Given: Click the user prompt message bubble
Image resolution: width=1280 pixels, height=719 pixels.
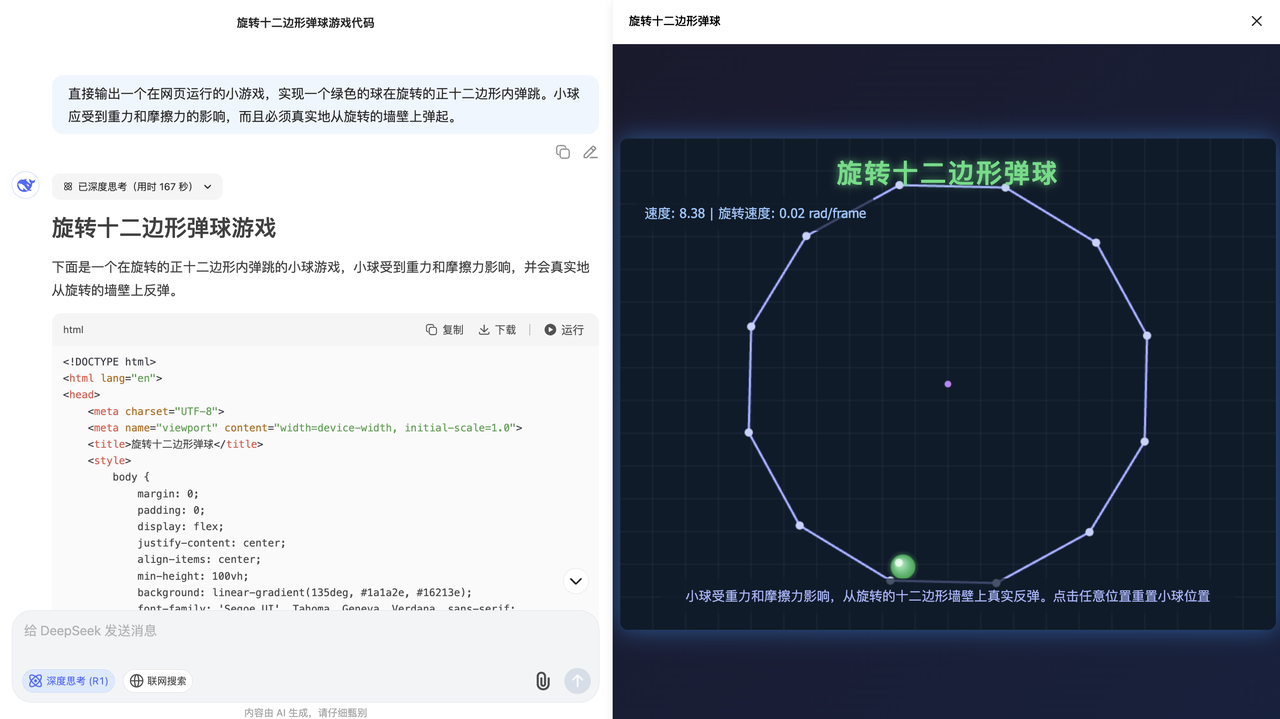Looking at the screenshot, I should (325, 105).
